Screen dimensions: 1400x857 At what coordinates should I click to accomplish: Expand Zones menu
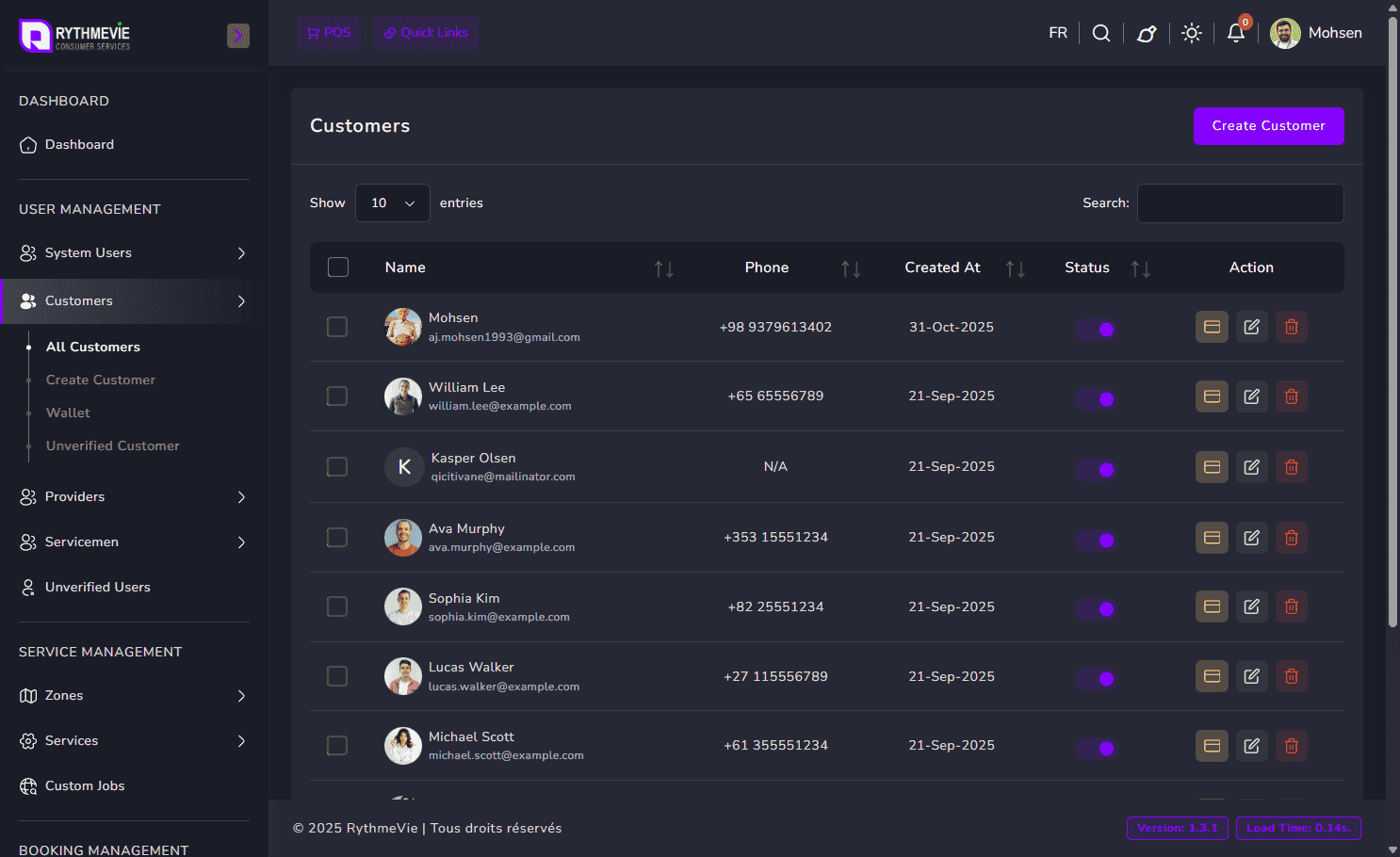click(x=134, y=696)
